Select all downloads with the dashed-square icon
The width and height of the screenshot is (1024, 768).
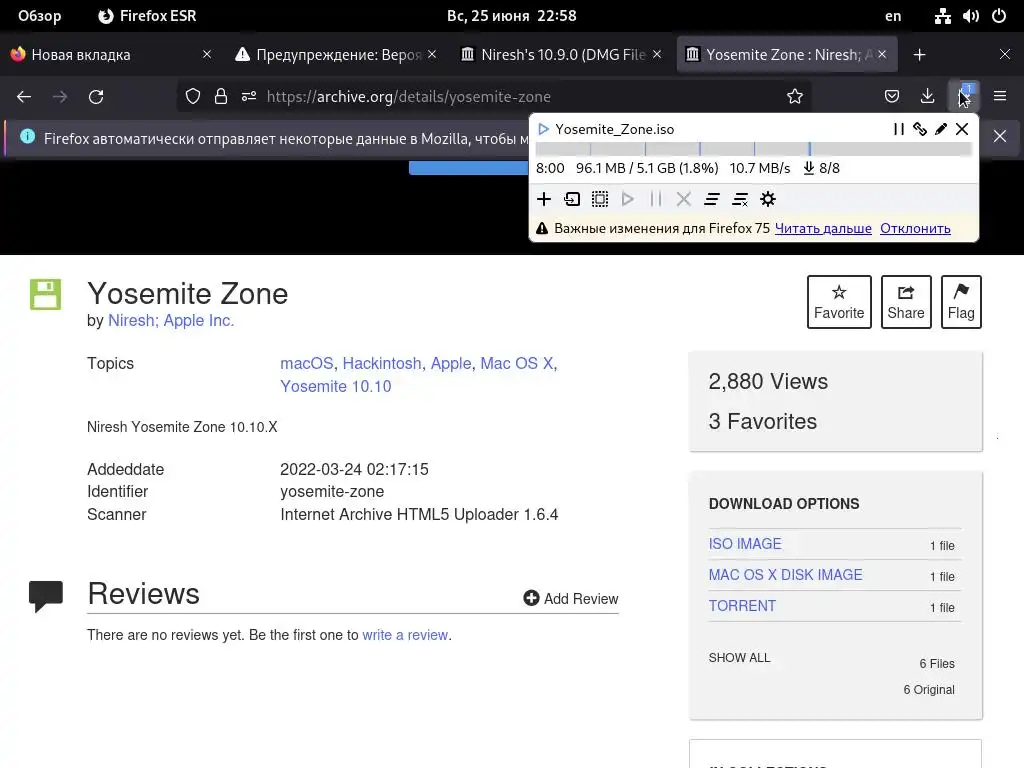[600, 199]
